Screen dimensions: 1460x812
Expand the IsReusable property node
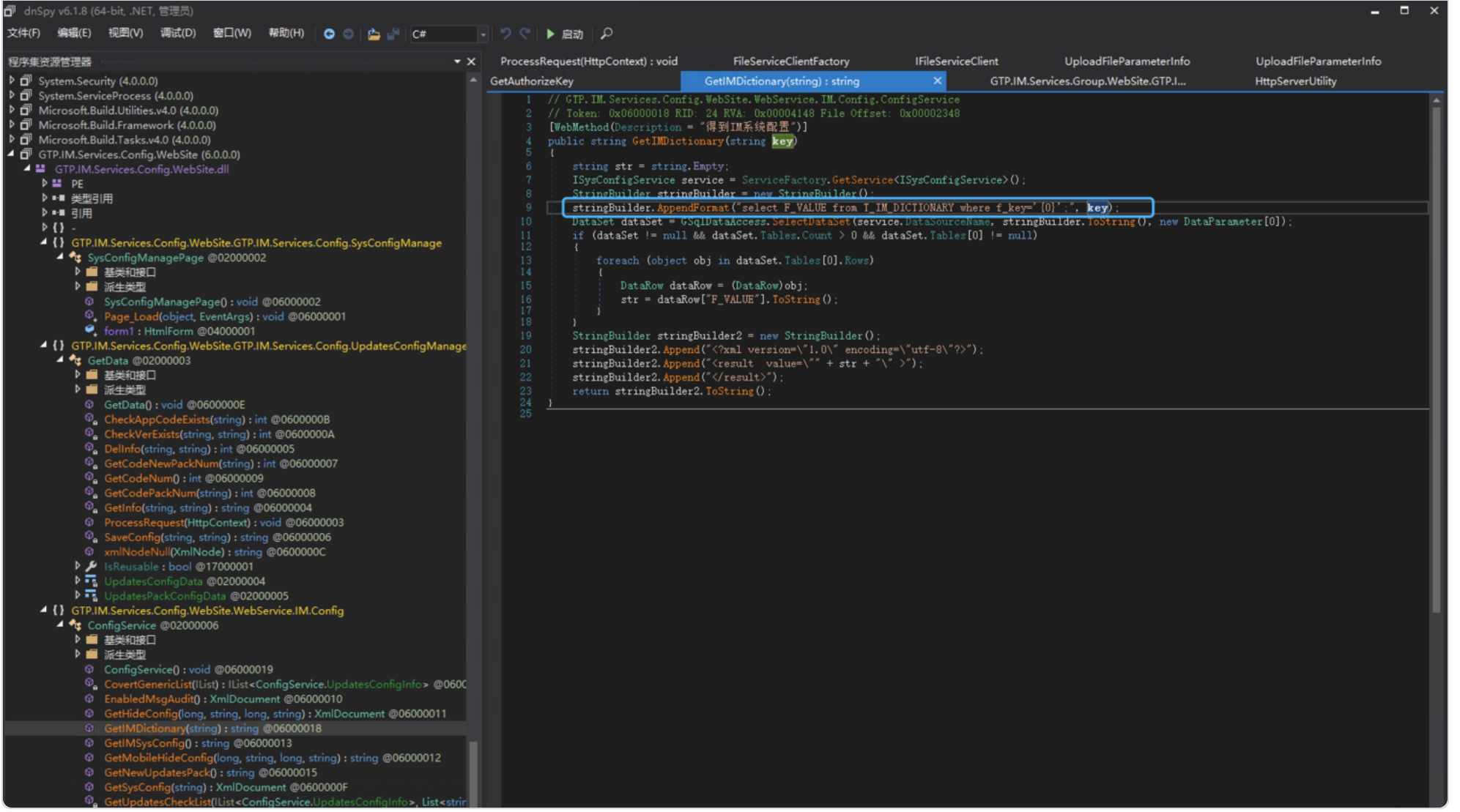(x=78, y=566)
